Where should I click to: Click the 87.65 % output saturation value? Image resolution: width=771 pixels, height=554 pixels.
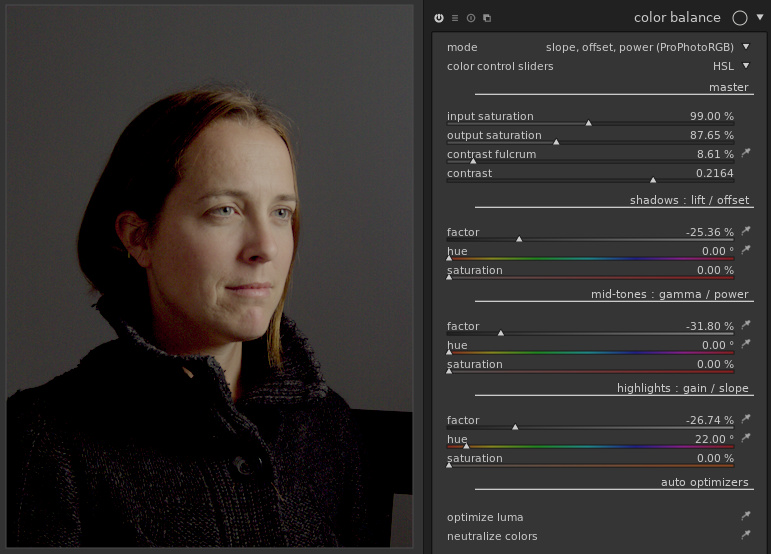[x=712, y=135]
